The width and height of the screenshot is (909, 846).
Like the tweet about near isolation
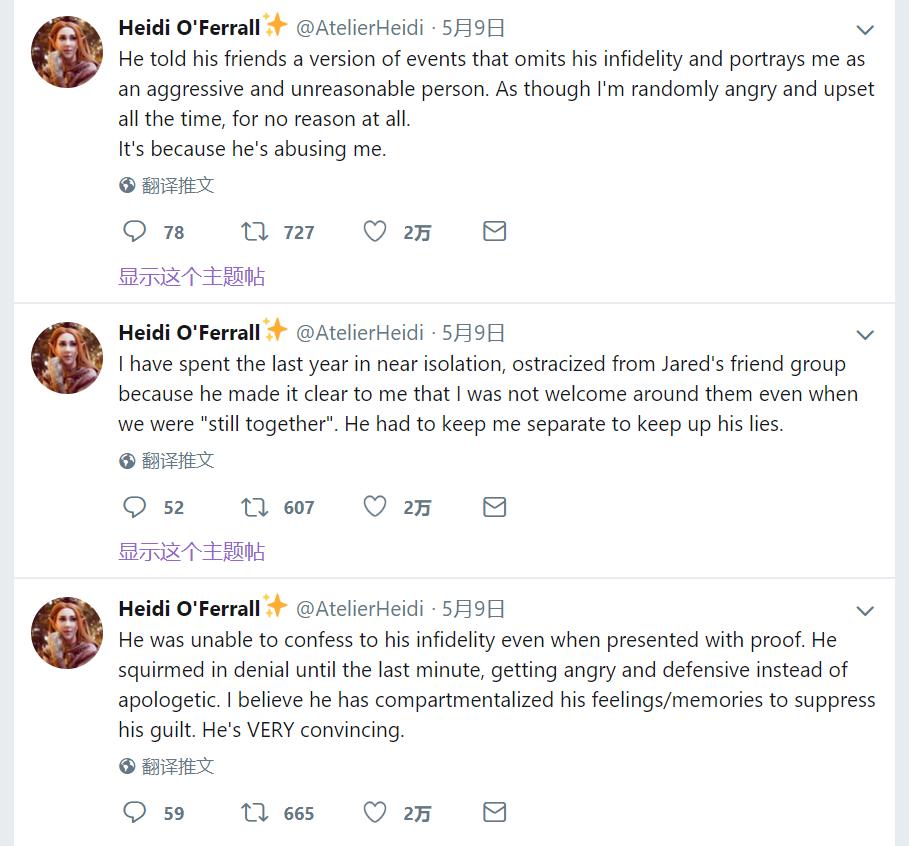point(375,507)
